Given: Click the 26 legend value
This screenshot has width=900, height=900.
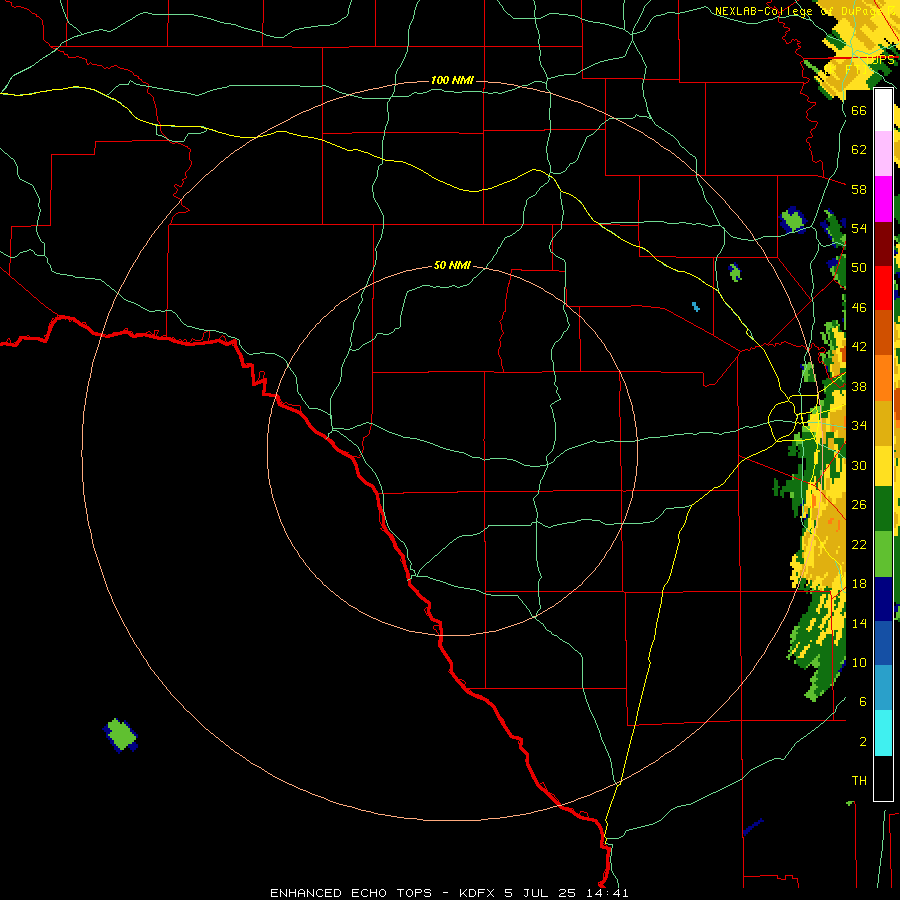Looking at the screenshot, I should tap(859, 505).
